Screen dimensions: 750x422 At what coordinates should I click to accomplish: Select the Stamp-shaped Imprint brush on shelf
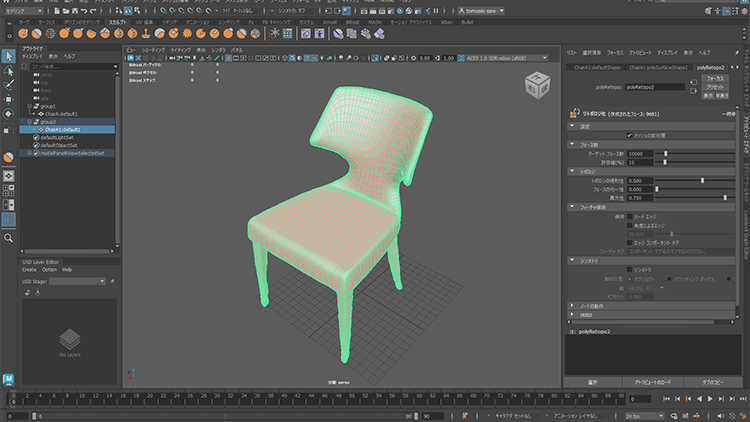146,33
